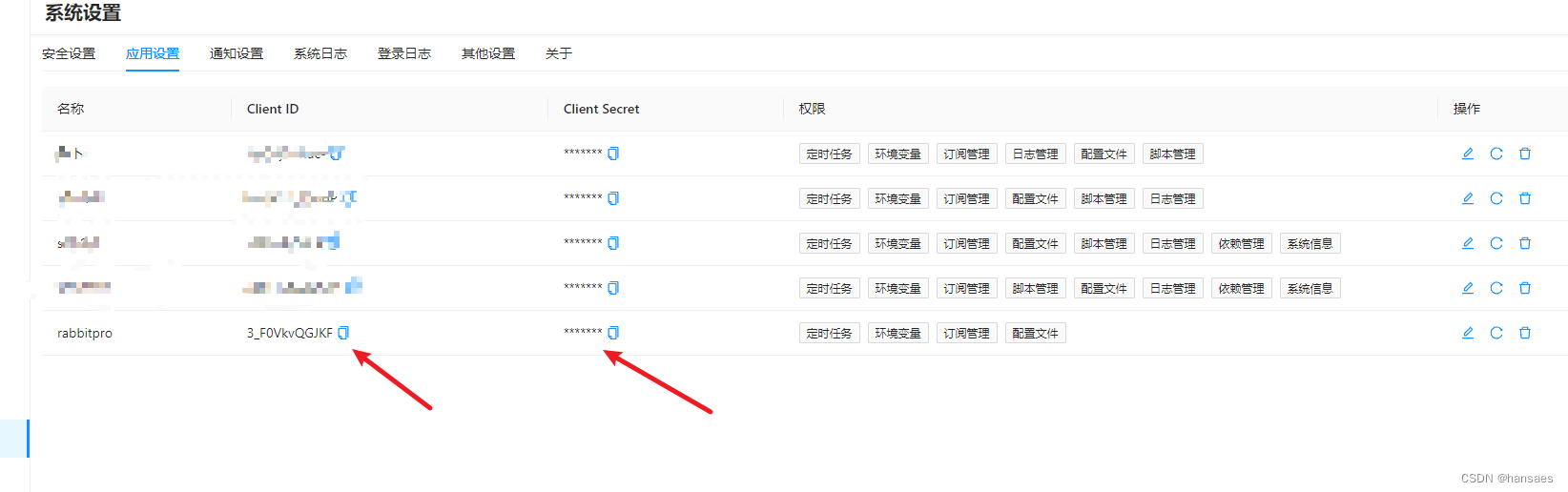Copy the rabbitpro Client Secret

pyautogui.click(x=613, y=333)
